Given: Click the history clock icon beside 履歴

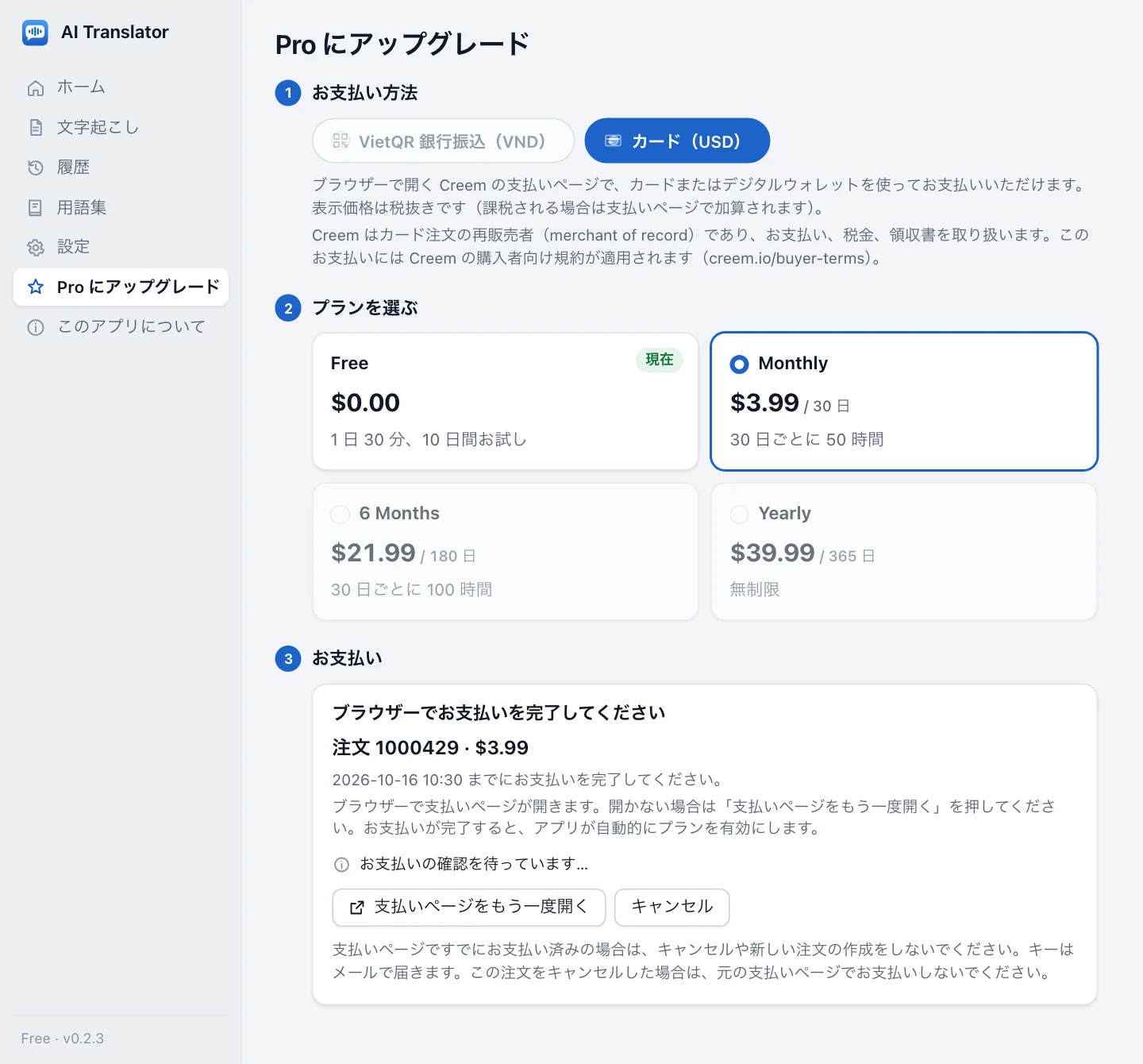Looking at the screenshot, I should coord(36,168).
